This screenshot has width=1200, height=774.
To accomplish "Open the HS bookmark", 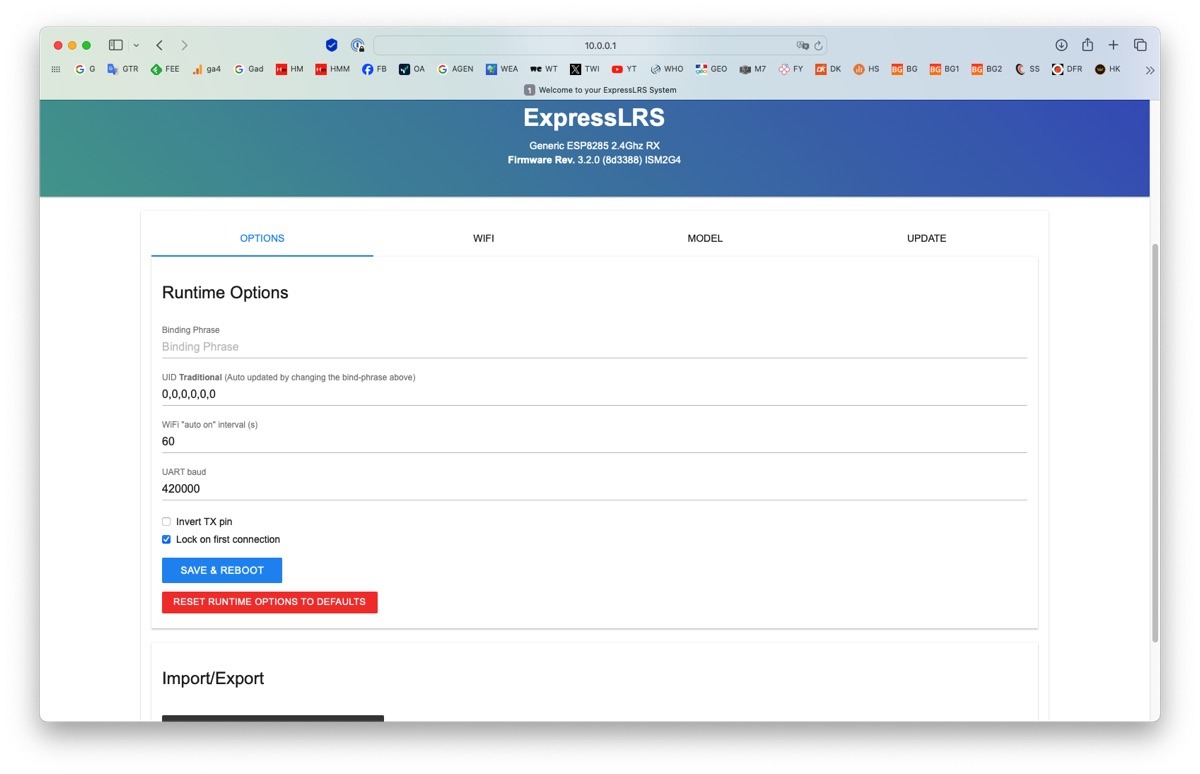I will [x=866, y=69].
